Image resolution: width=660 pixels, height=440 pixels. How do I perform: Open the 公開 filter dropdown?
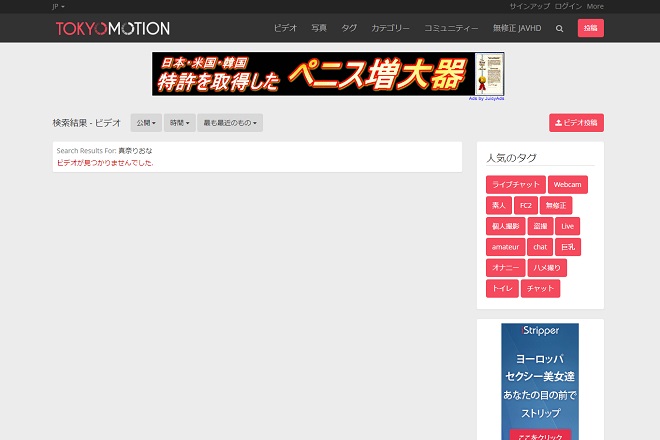[146, 123]
